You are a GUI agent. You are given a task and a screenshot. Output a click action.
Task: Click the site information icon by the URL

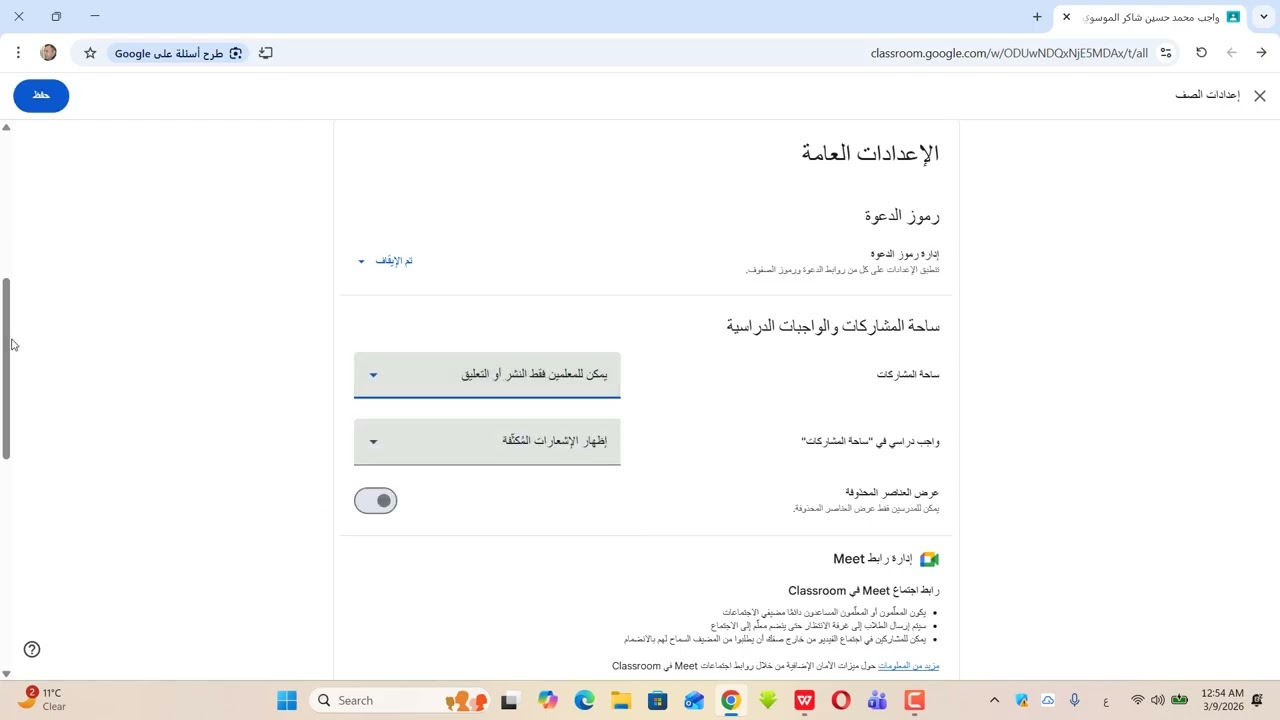(x=1166, y=53)
